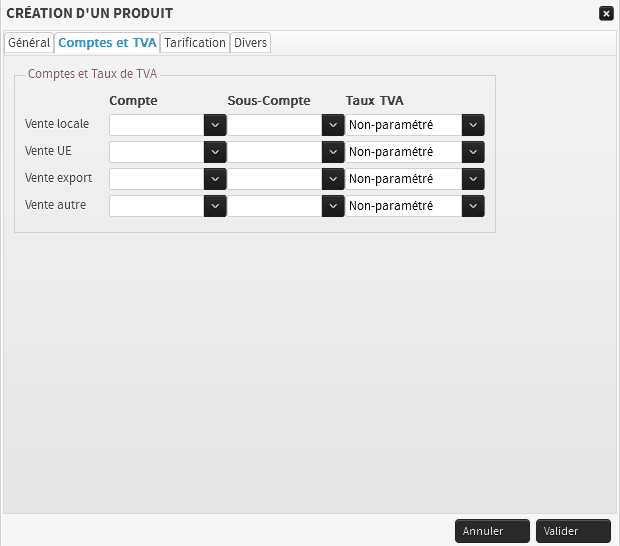Open Vente locale Taux TVA dropdown
This screenshot has height=546, width=620.
tap(415, 125)
